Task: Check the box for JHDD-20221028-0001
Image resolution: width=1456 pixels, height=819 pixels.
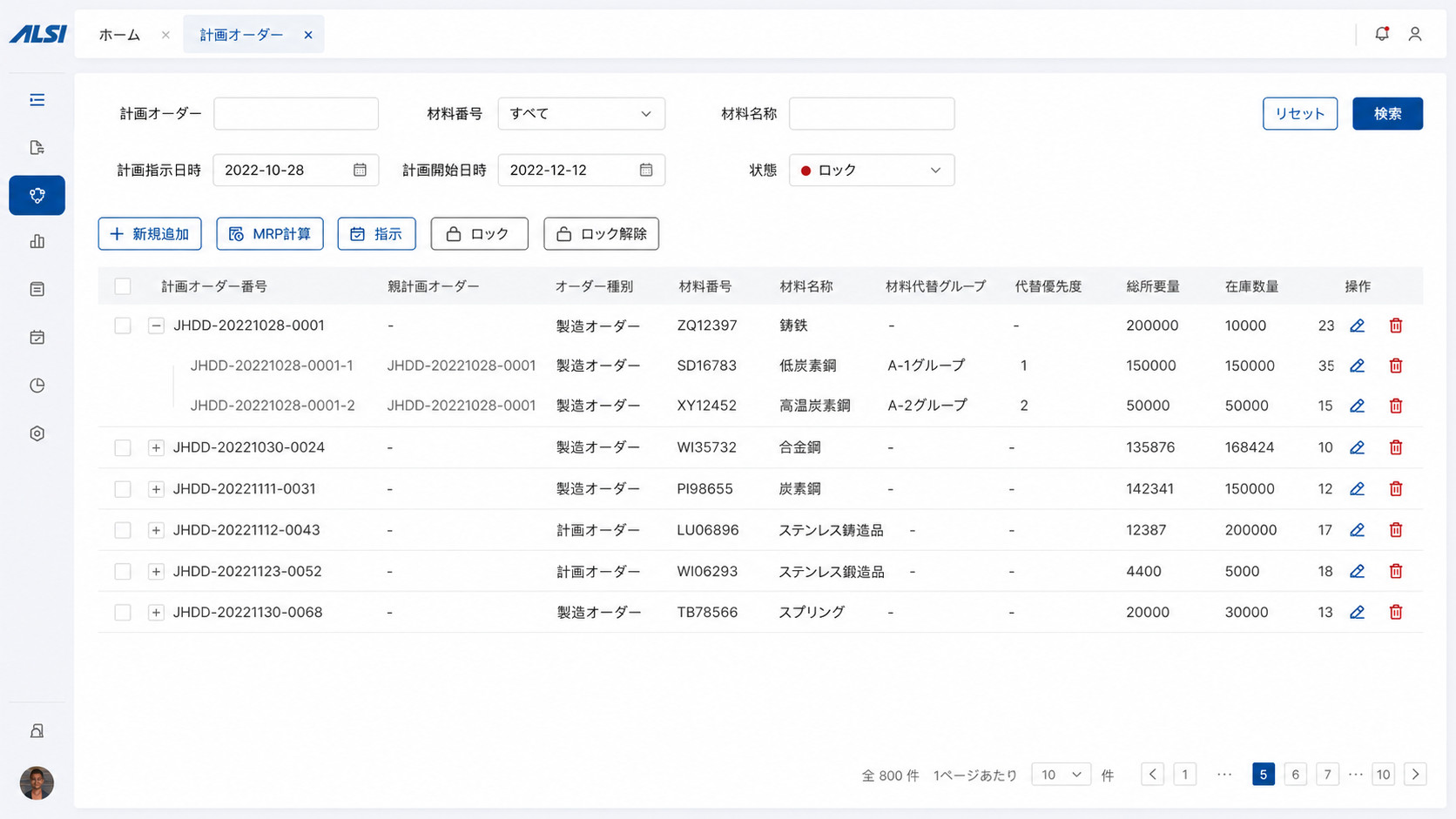Action: coord(123,326)
